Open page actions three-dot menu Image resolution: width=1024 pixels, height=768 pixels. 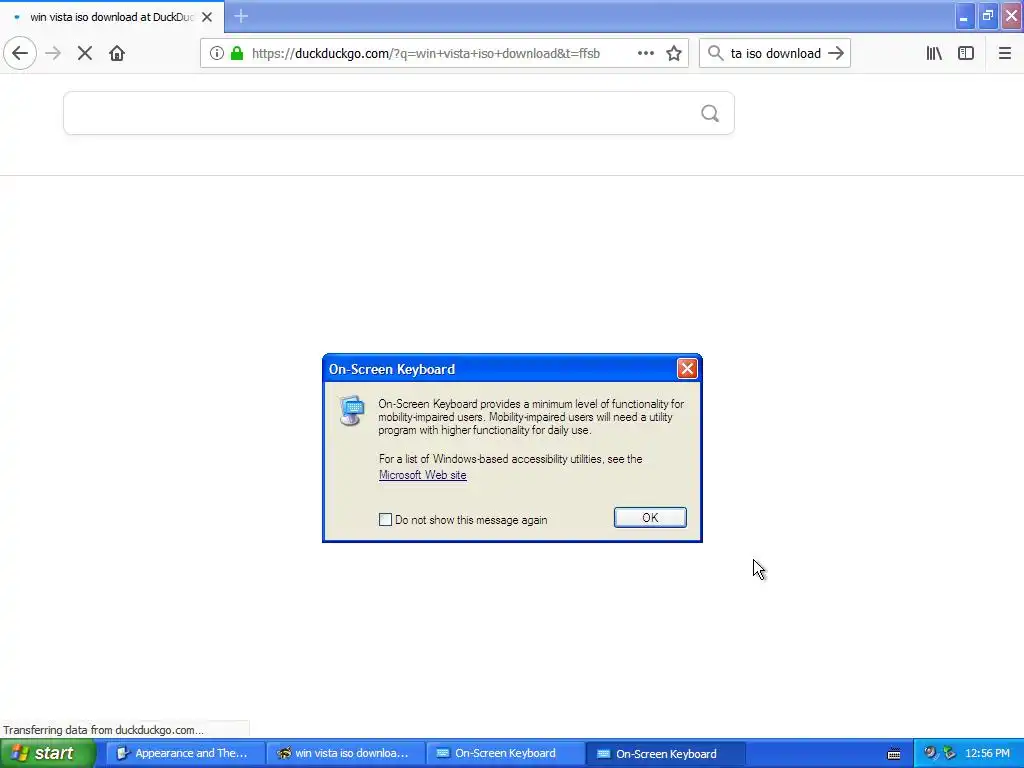pyautogui.click(x=646, y=54)
